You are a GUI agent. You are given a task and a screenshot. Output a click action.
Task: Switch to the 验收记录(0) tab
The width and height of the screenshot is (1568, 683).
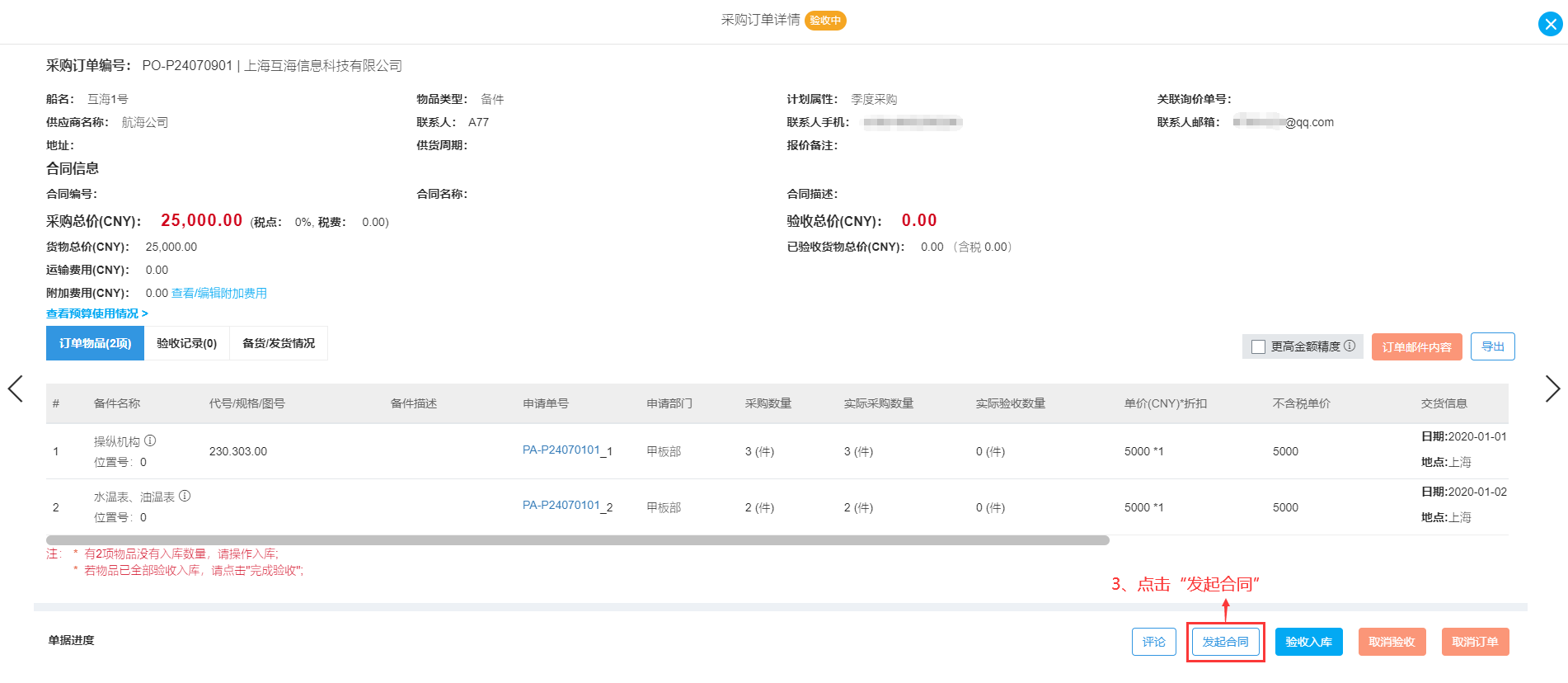[x=187, y=343]
